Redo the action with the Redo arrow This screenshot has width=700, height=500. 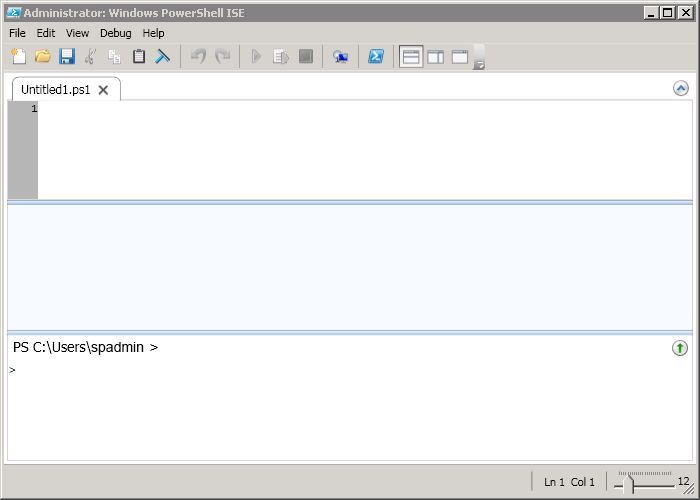[222, 56]
